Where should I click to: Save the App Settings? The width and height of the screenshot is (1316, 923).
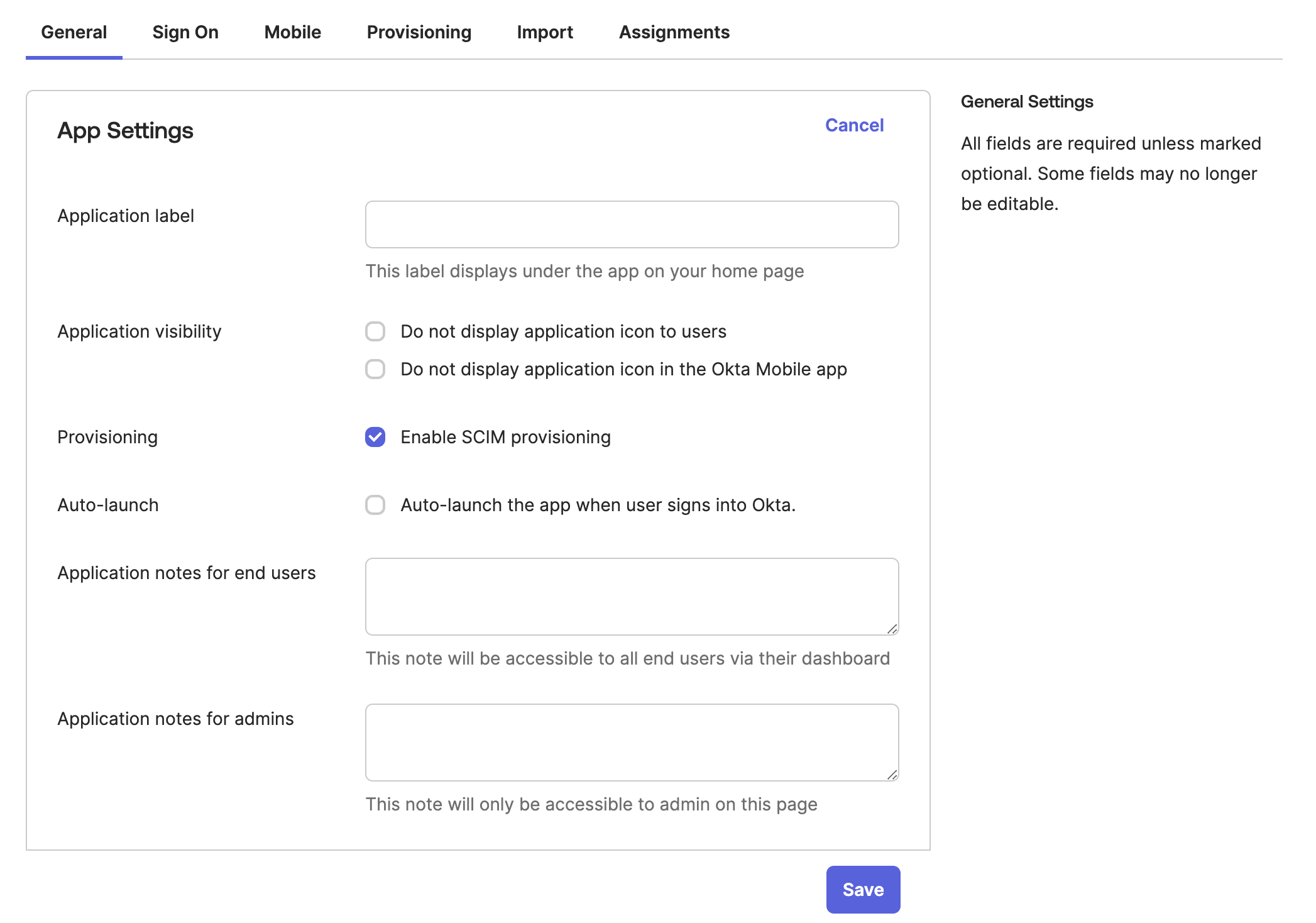click(863, 890)
